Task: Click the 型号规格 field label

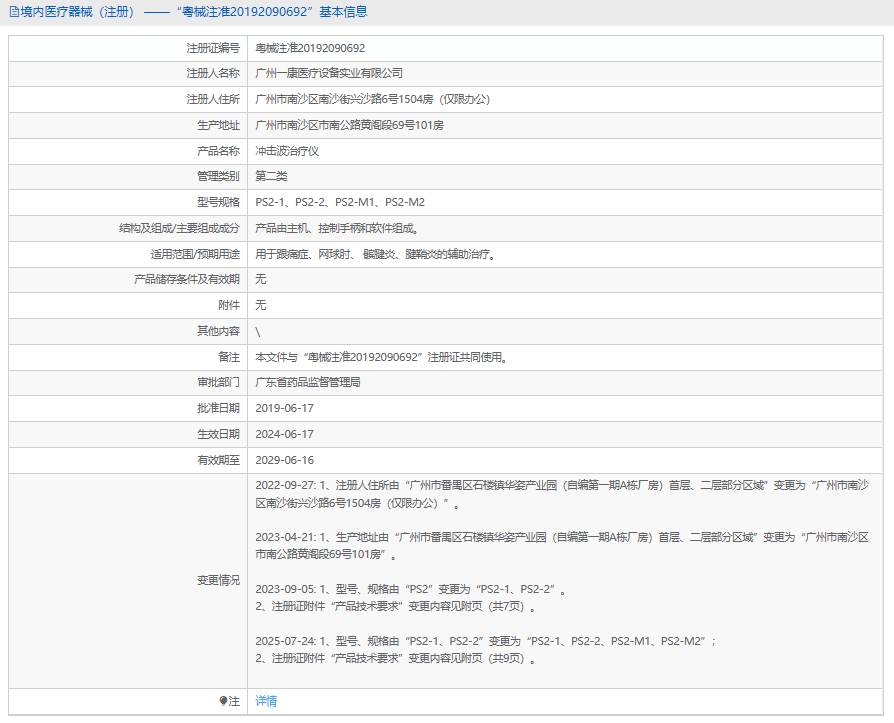Action: [x=218, y=202]
